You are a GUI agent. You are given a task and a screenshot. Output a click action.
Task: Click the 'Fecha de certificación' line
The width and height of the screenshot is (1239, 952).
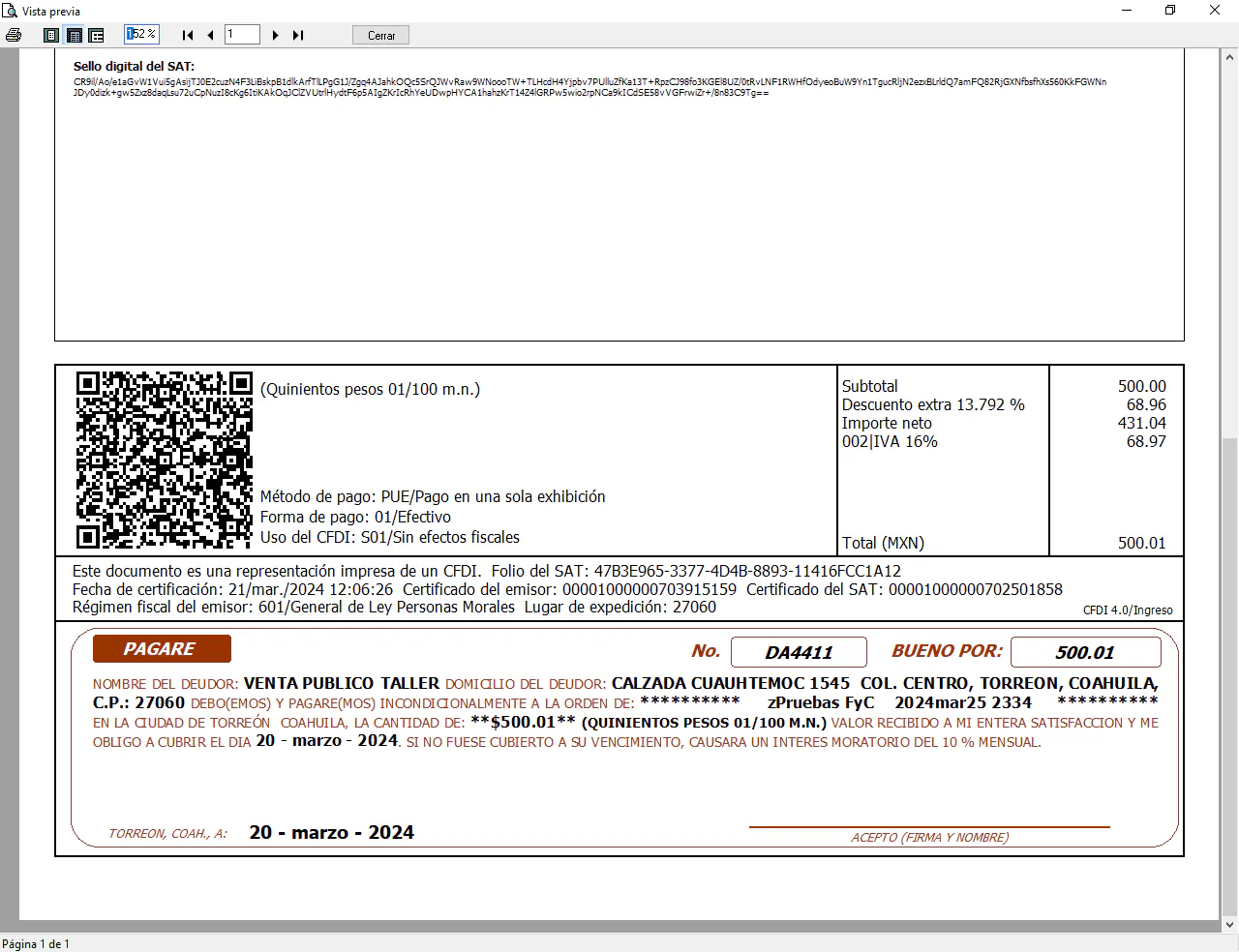(x=232, y=589)
